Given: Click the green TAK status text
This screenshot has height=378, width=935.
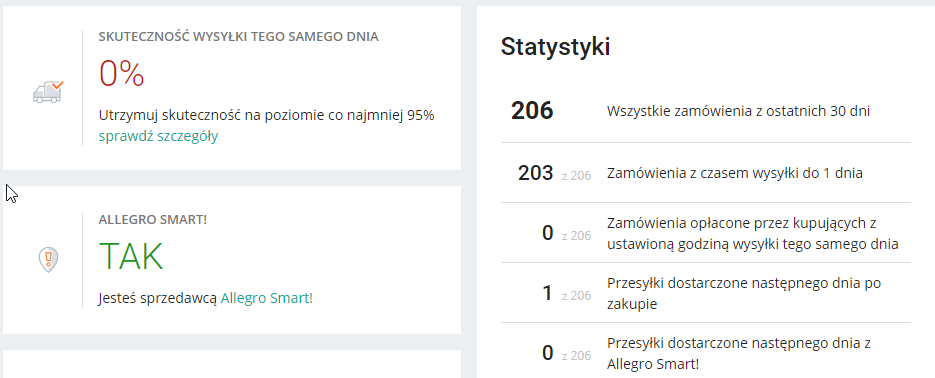Looking at the screenshot, I should click(131, 256).
